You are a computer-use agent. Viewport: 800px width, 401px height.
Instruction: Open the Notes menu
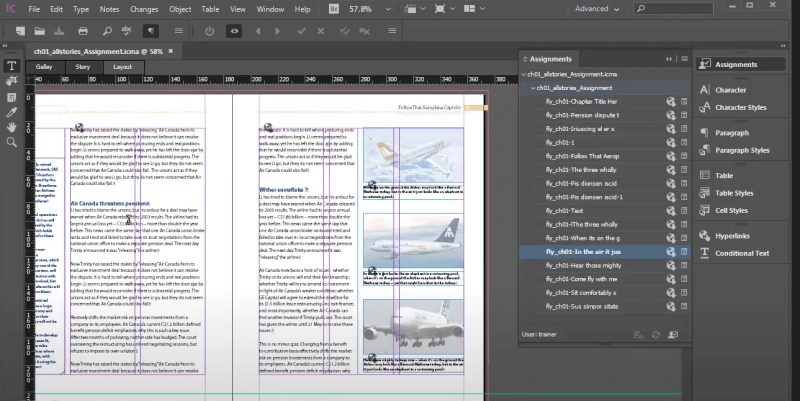click(109, 9)
